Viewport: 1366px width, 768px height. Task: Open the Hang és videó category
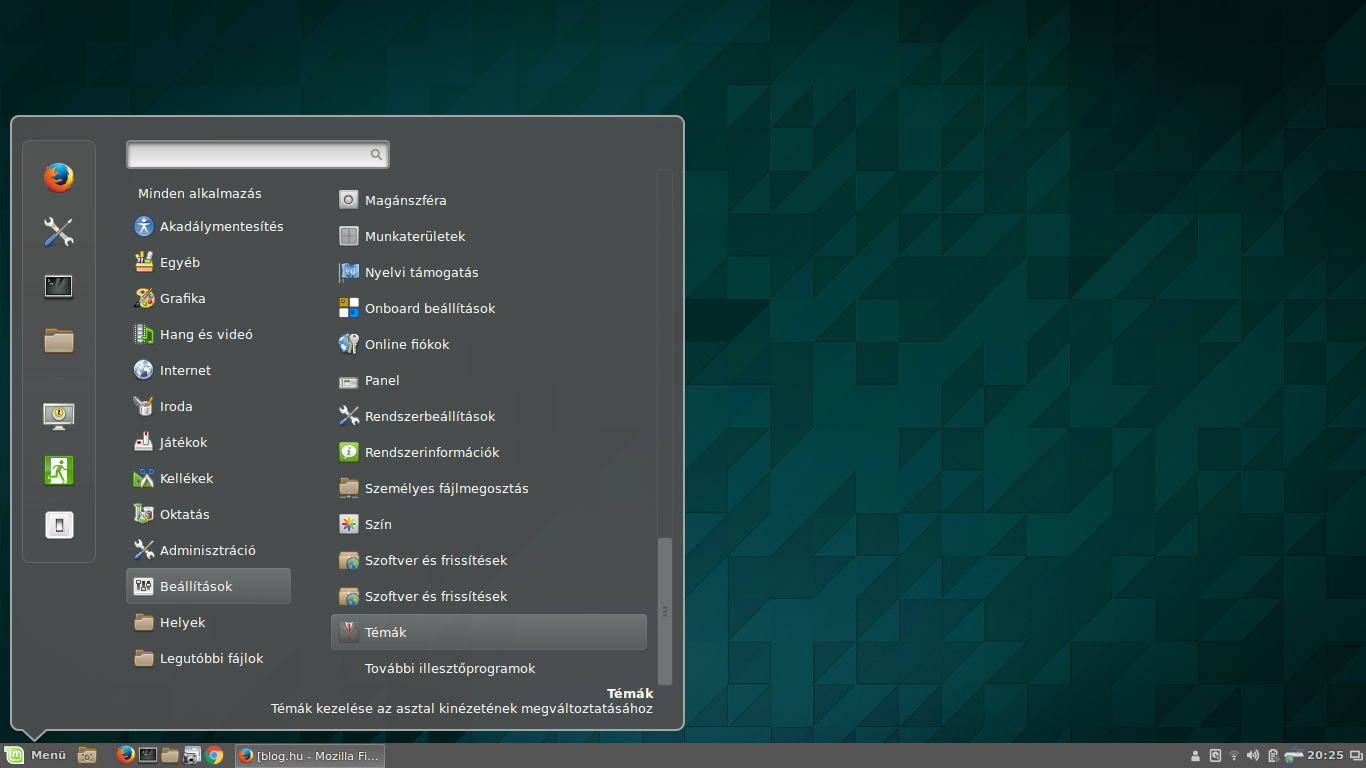pos(208,334)
